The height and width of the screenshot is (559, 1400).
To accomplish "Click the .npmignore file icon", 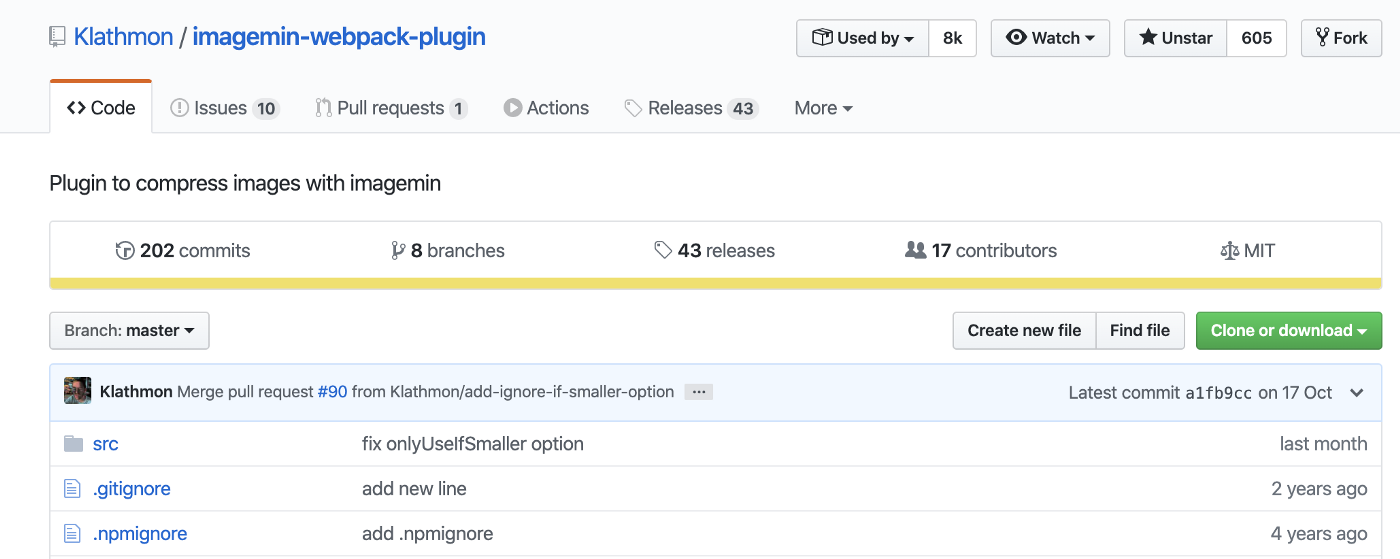I will [x=72, y=534].
